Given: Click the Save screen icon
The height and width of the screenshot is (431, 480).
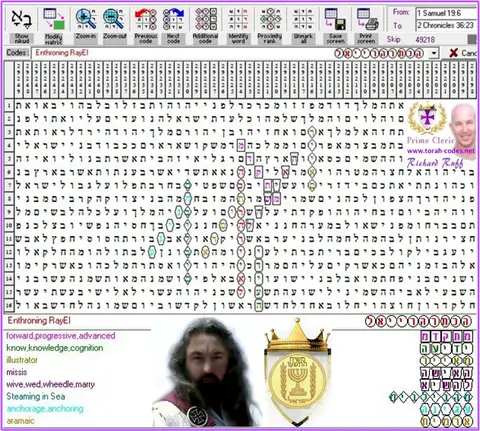Looking at the screenshot, I should (x=335, y=19).
